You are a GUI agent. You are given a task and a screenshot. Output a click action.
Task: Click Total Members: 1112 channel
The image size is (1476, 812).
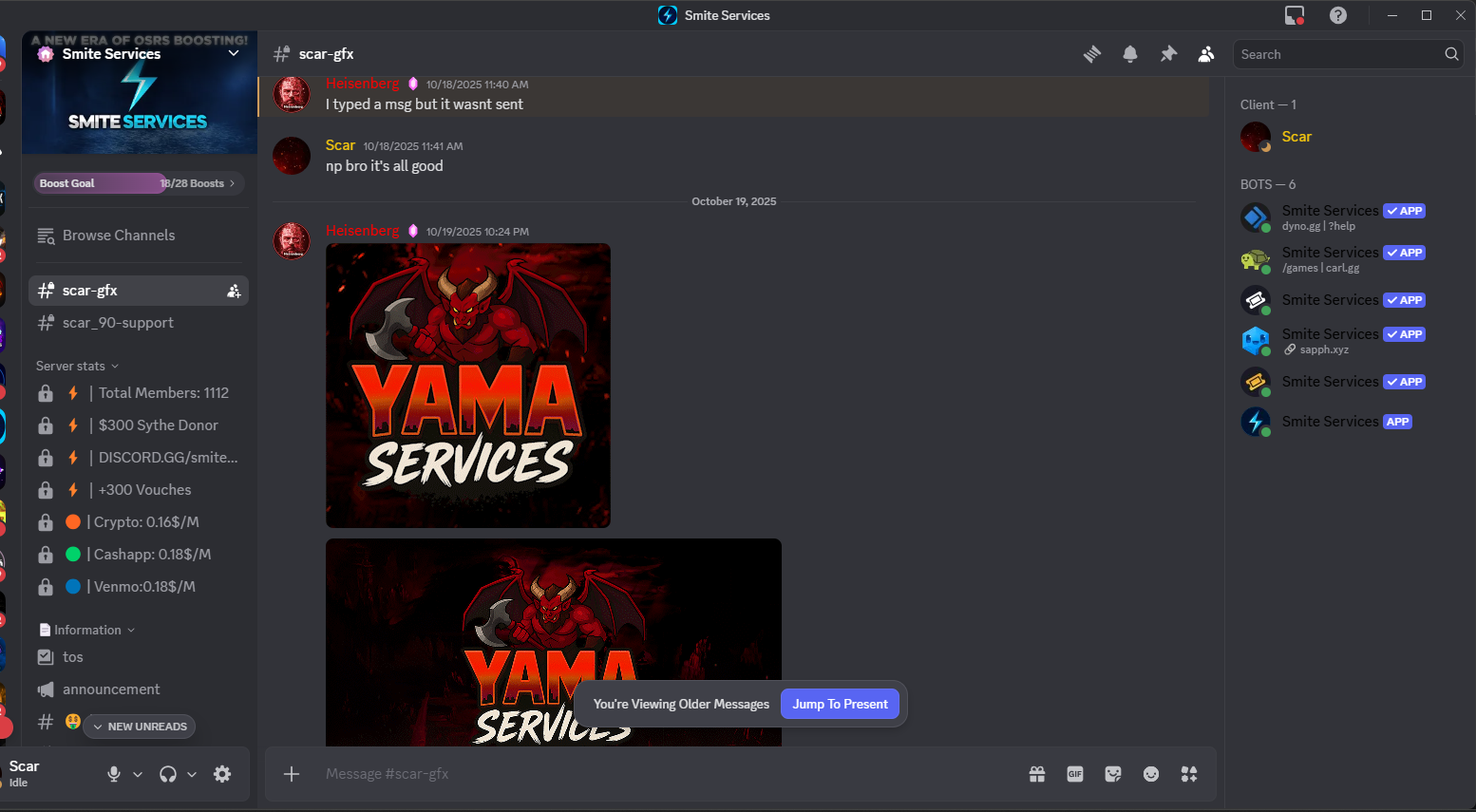[x=140, y=393]
